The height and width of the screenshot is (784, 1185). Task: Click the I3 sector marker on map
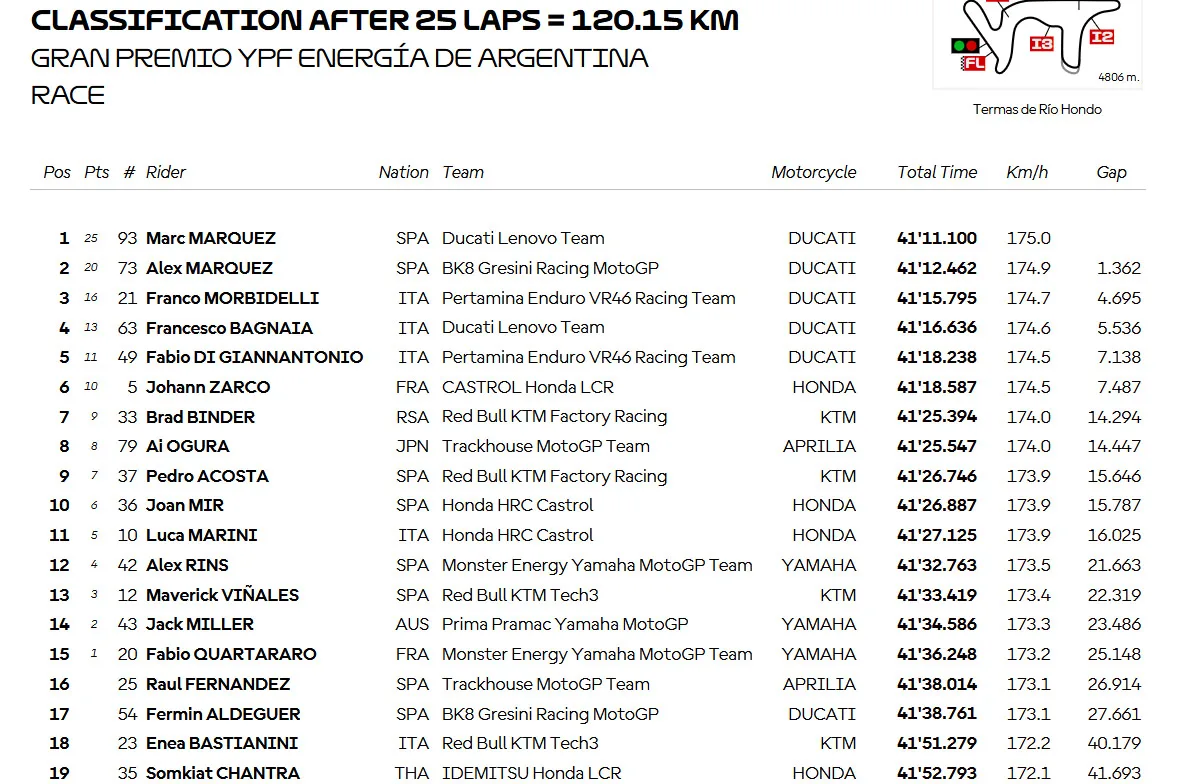pyautogui.click(x=1041, y=44)
